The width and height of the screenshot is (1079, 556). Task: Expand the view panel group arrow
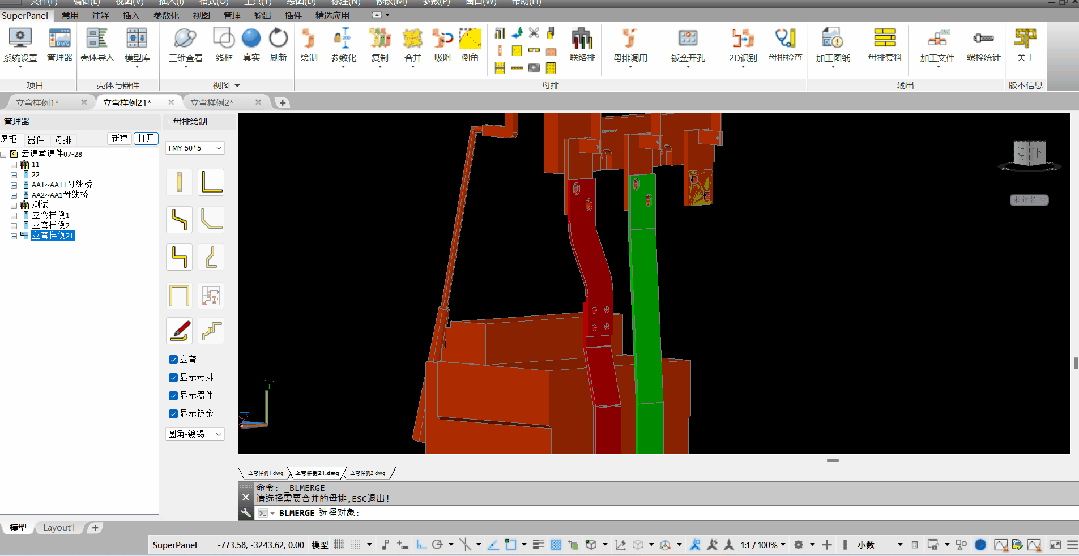pyautogui.click(x=237, y=85)
